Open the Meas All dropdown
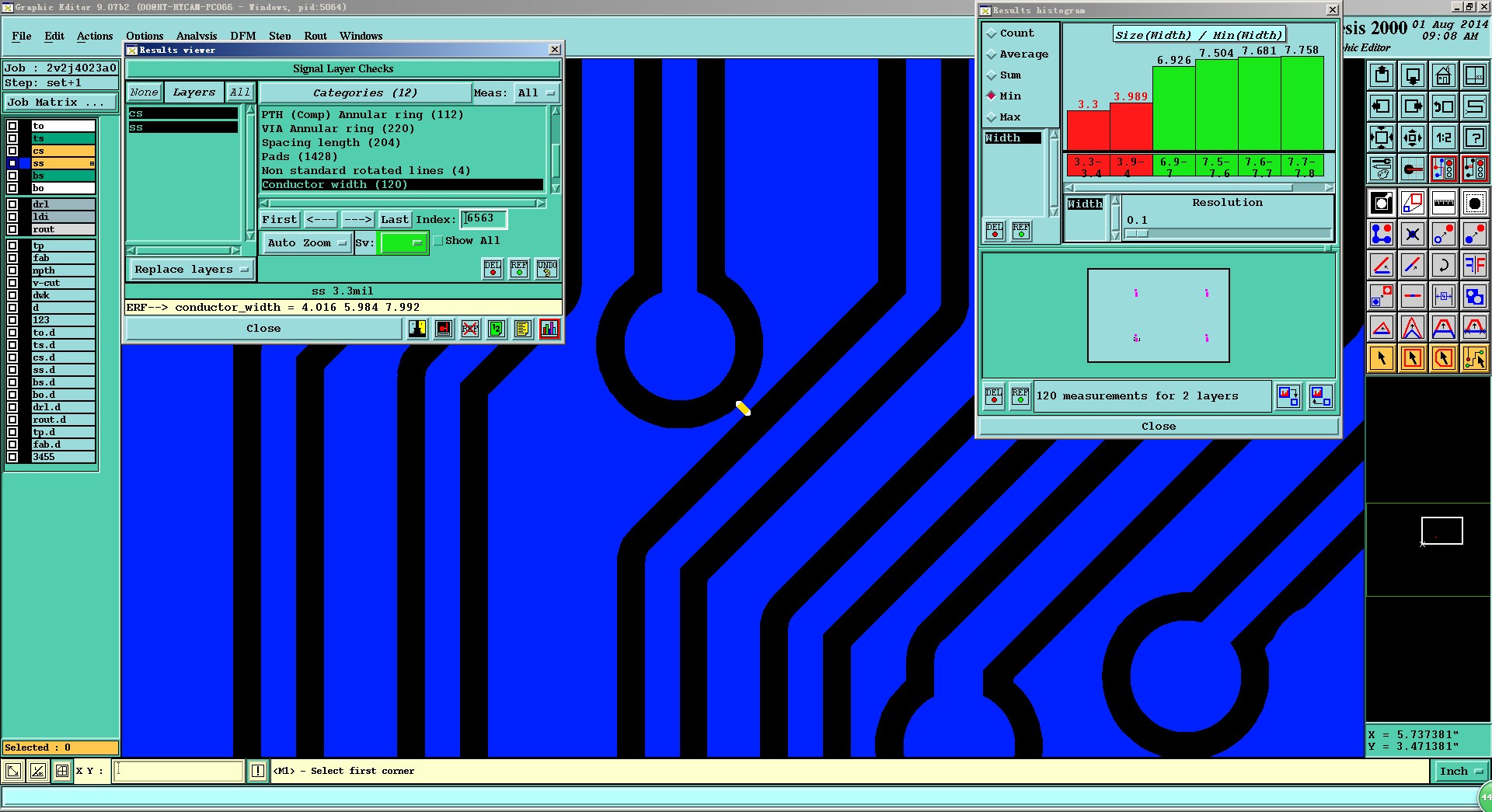Viewport: 1492px width, 812px height. pos(536,93)
